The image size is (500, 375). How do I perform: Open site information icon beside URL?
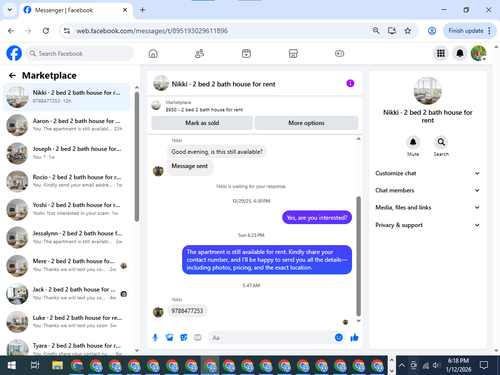tap(67, 31)
